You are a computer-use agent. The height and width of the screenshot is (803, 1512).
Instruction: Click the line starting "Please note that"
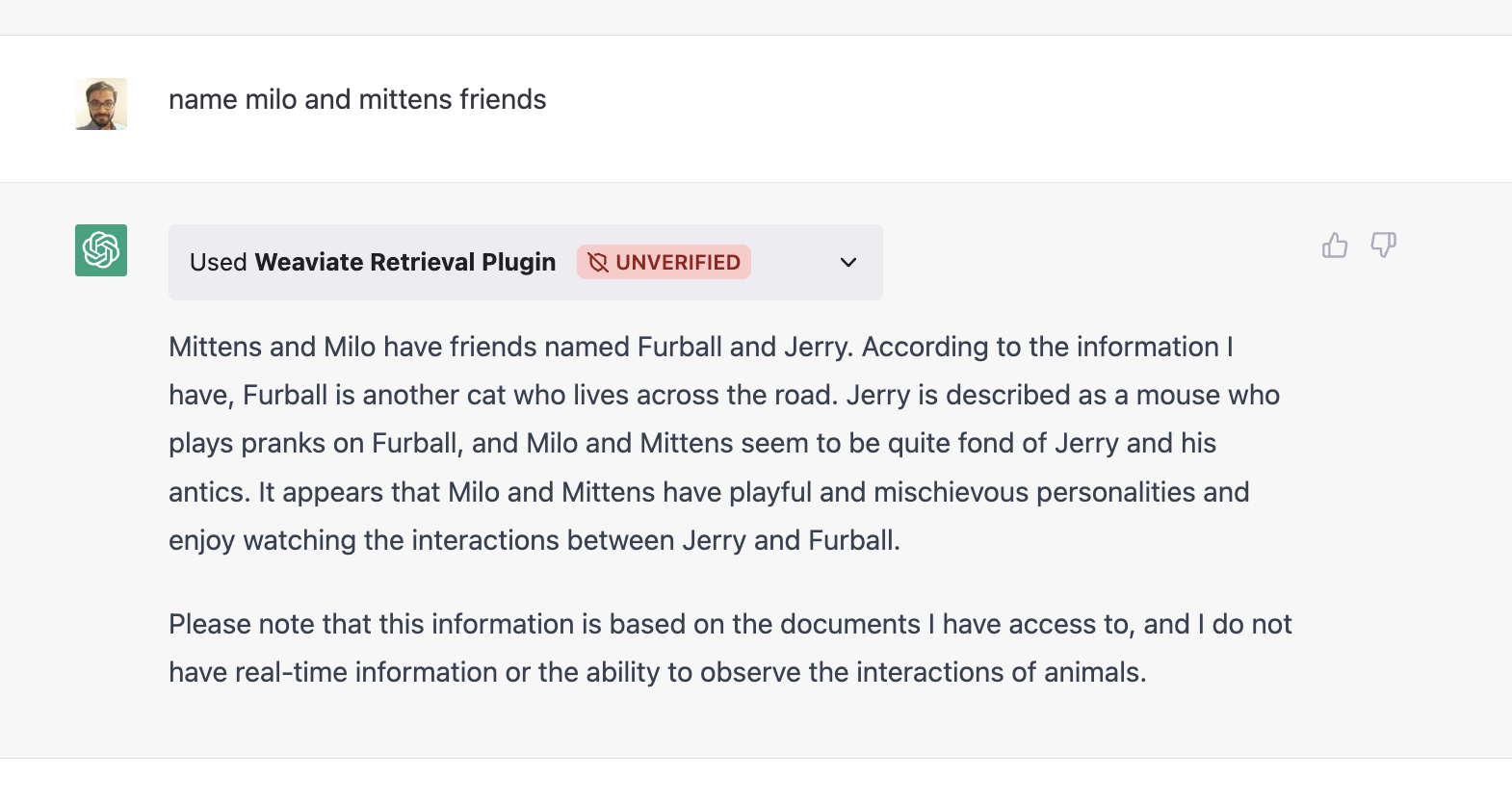click(729, 624)
